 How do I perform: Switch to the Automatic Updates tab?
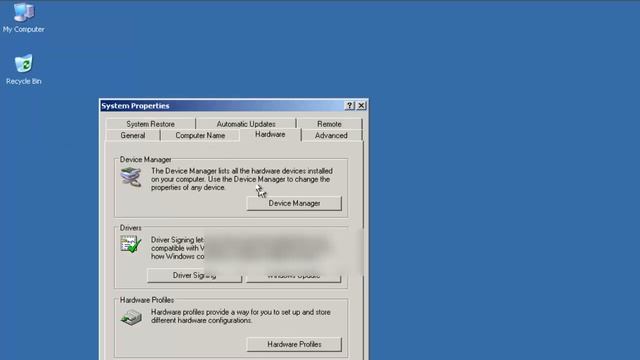[246, 124]
